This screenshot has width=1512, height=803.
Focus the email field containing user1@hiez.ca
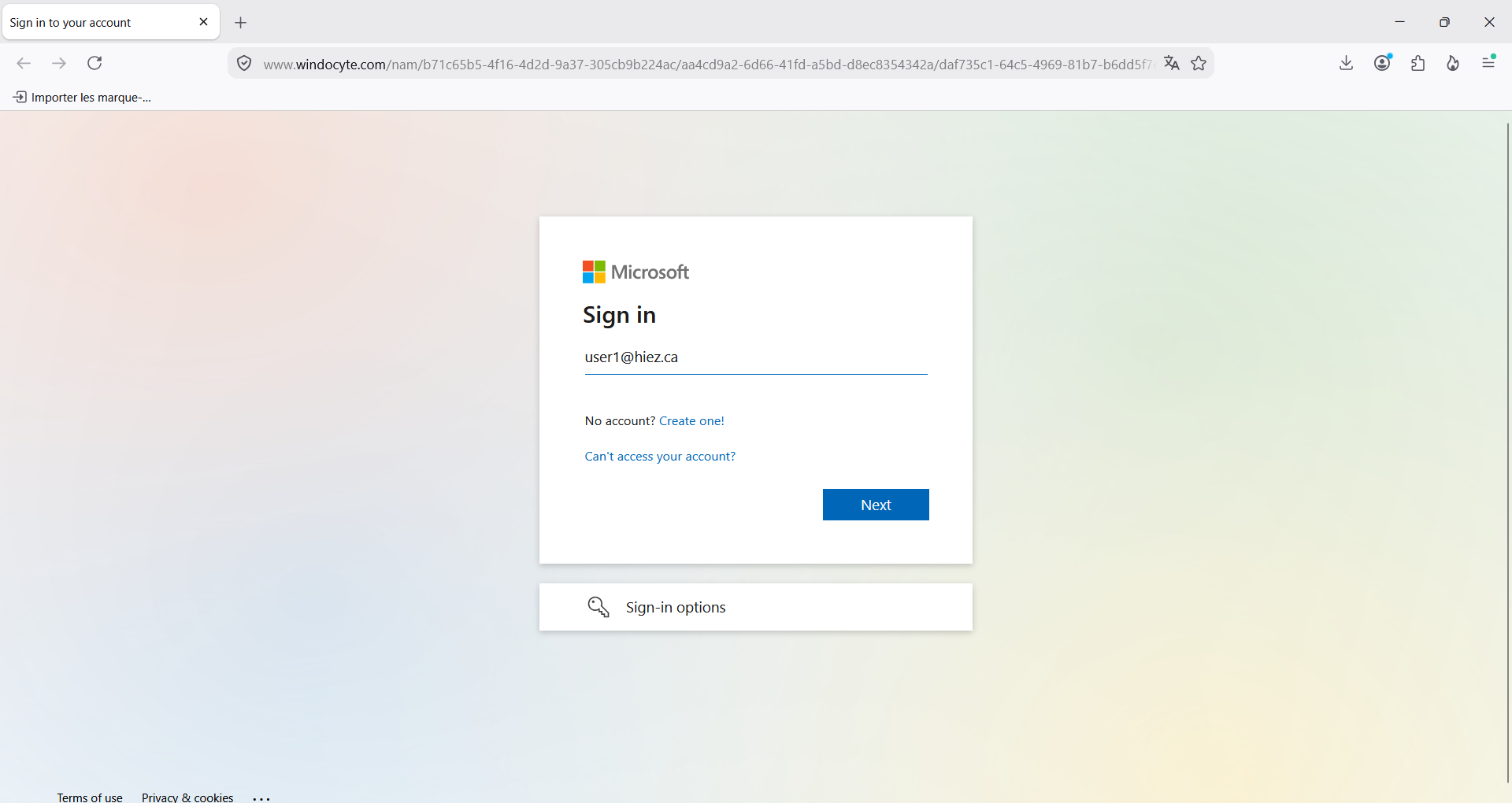(x=756, y=357)
